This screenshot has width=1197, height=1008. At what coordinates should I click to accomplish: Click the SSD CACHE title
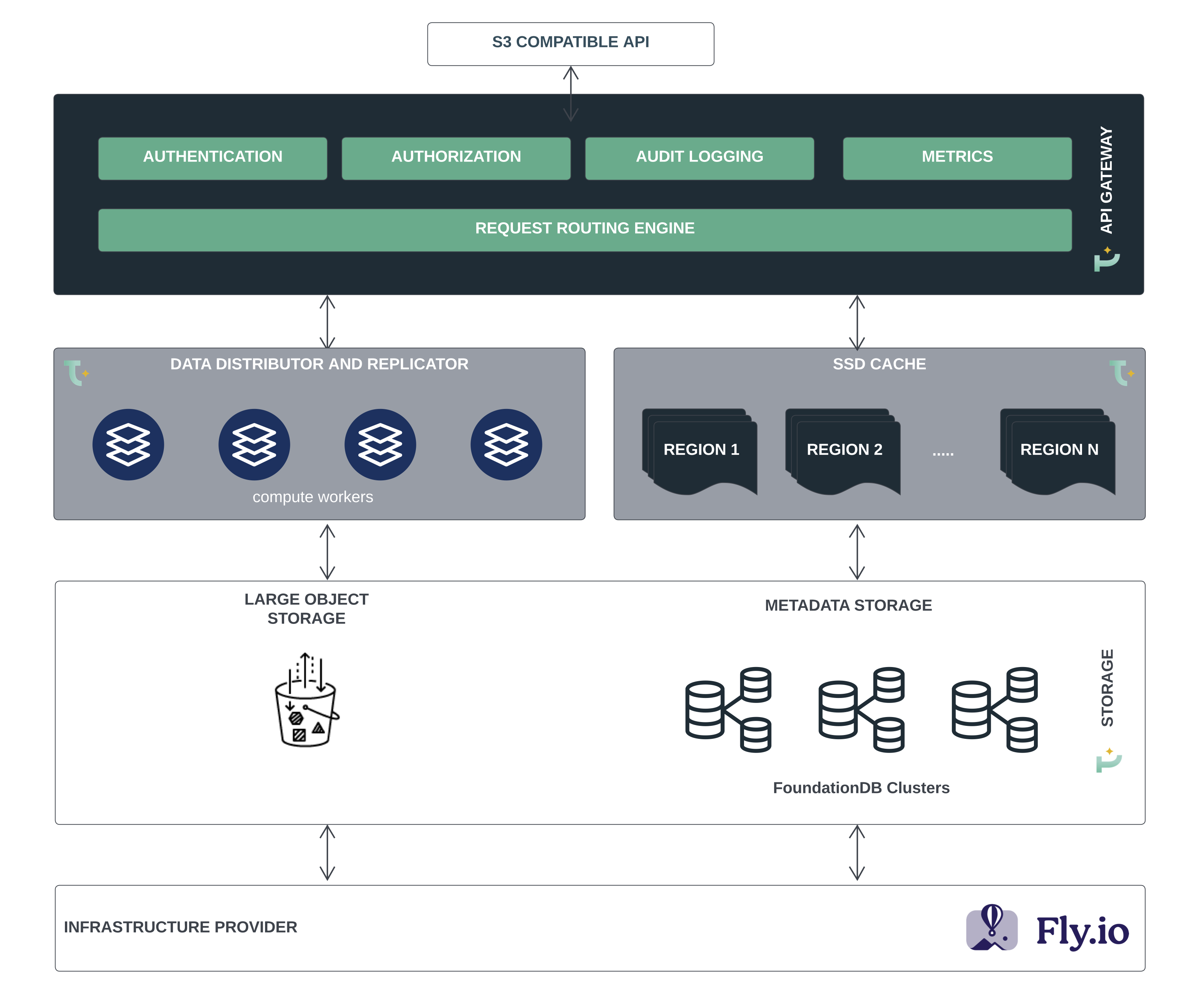click(x=879, y=364)
